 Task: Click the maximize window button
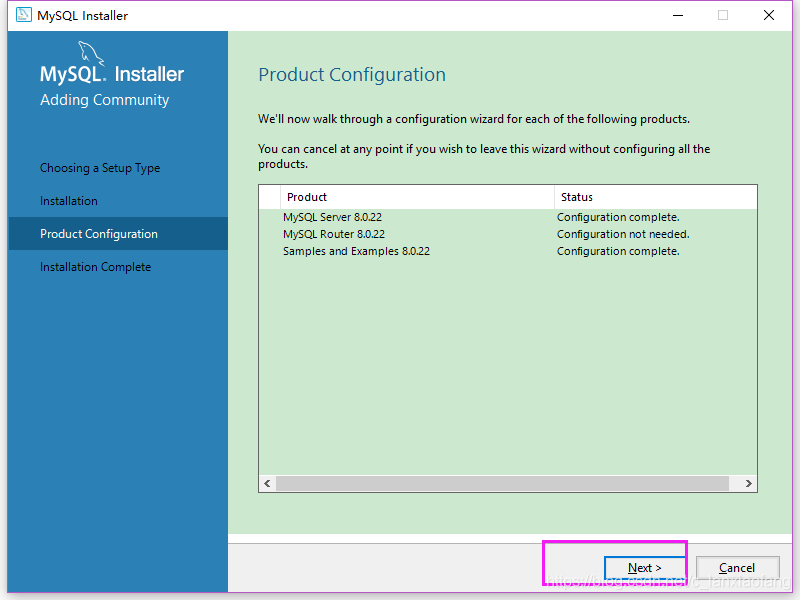(x=723, y=15)
